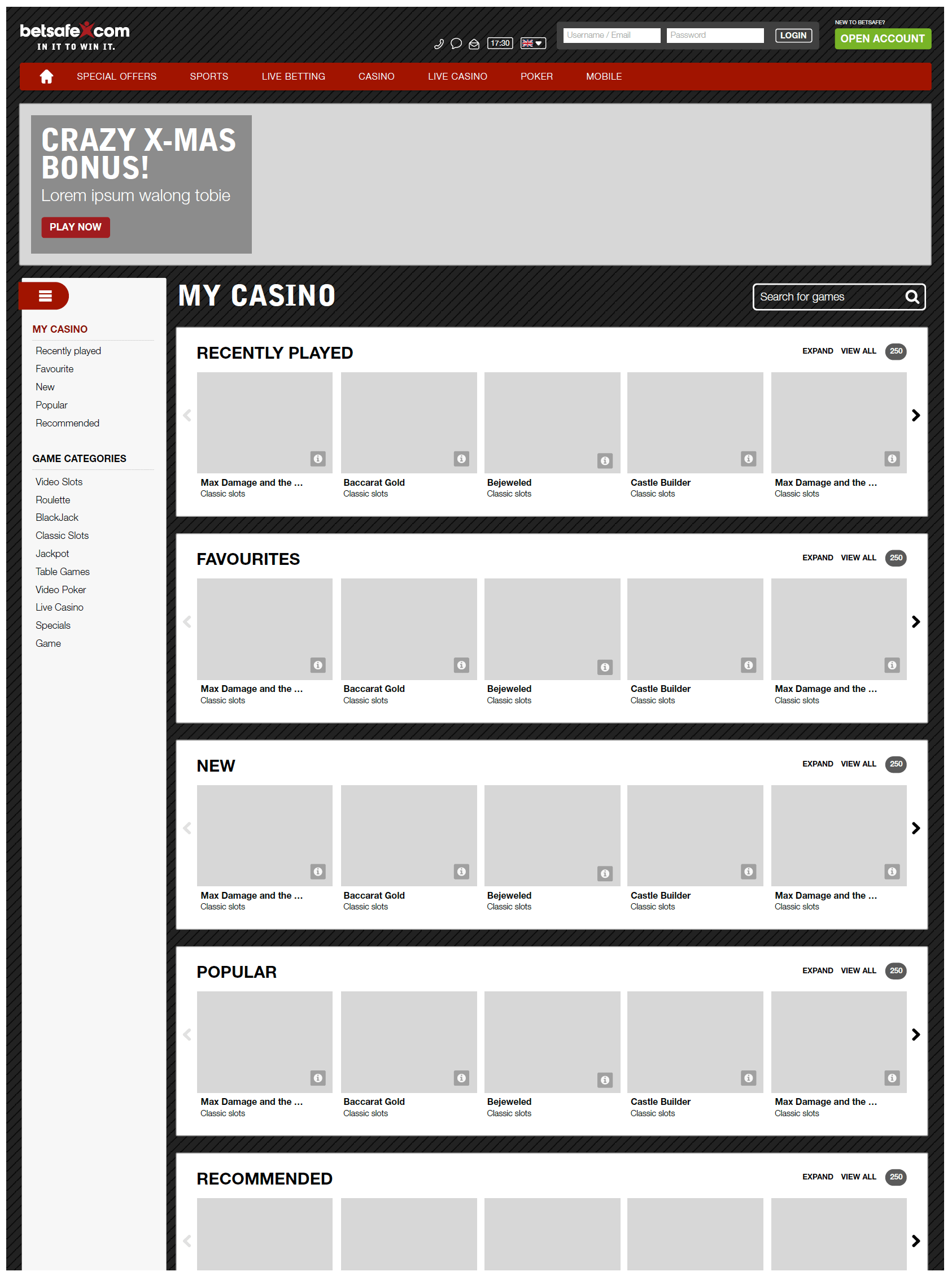Toggle the sidebar hamburger menu icon

[45, 297]
